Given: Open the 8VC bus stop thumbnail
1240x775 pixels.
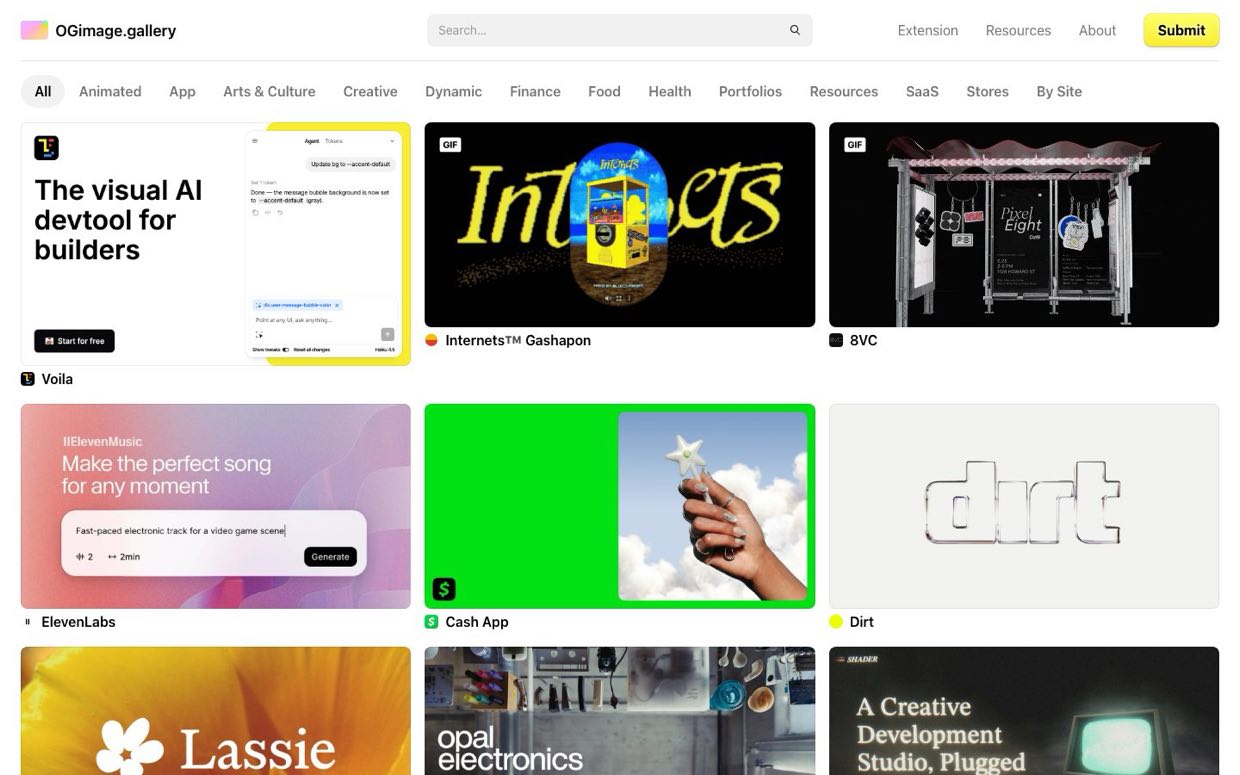Looking at the screenshot, I should pos(1024,225).
